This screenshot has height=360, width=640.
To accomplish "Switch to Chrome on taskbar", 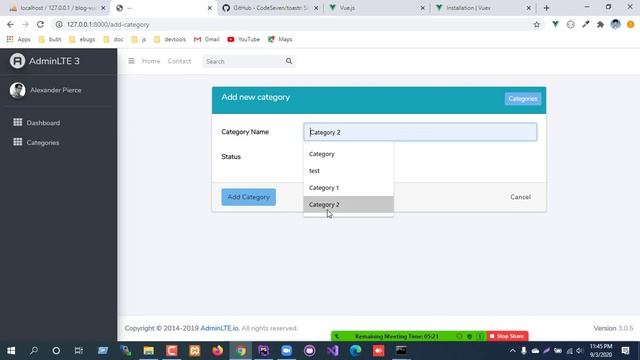I will coord(241,351).
